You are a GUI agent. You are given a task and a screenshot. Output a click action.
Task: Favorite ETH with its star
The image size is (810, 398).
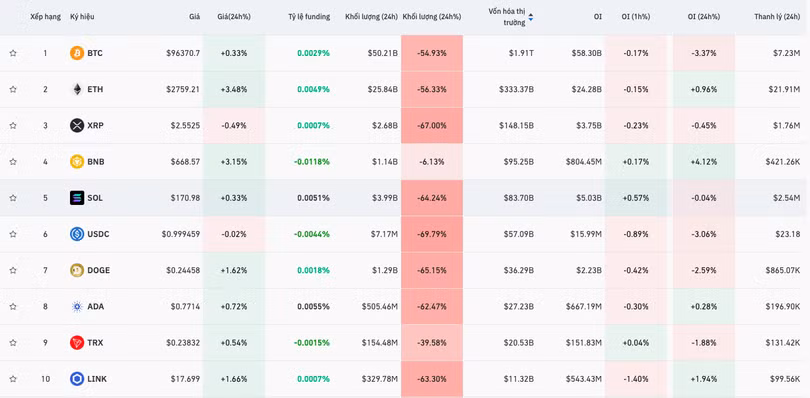(x=13, y=89)
